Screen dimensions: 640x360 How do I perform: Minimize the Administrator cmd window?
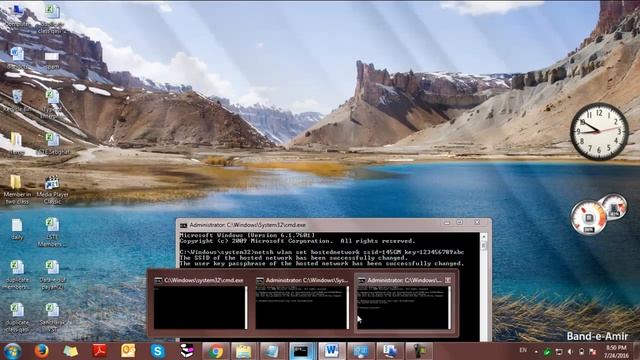pos(447,222)
